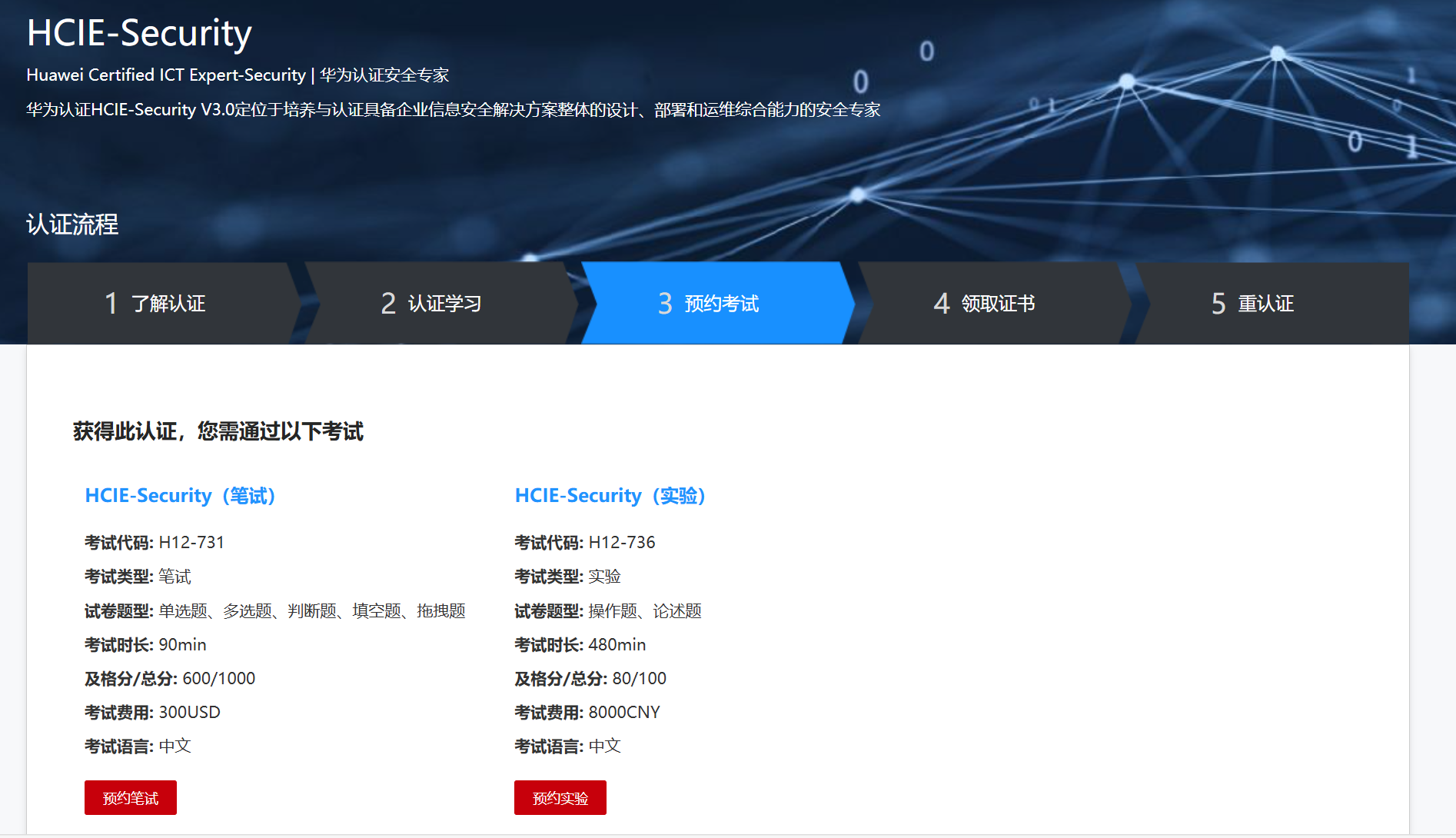Click the 600/1000 passing score value
The image size is (1456, 838).
pyautogui.click(x=219, y=678)
